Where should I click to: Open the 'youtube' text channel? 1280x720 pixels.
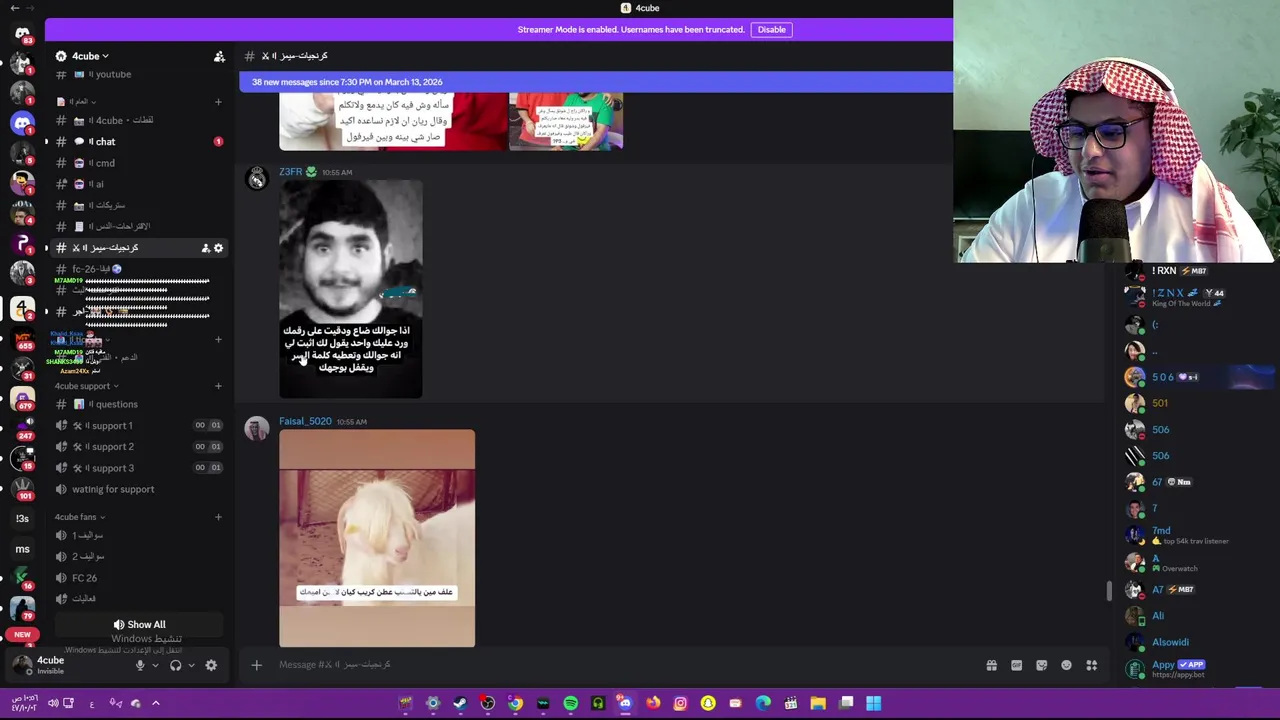[x=140, y=75]
